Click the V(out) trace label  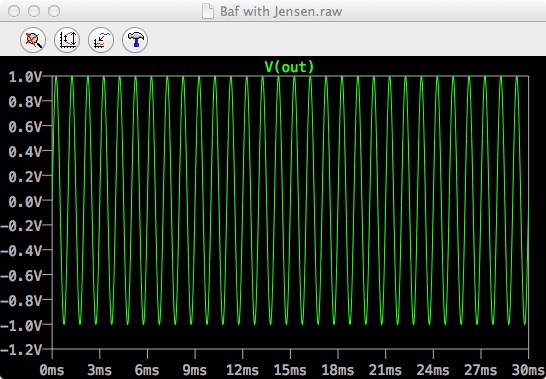coord(289,67)
